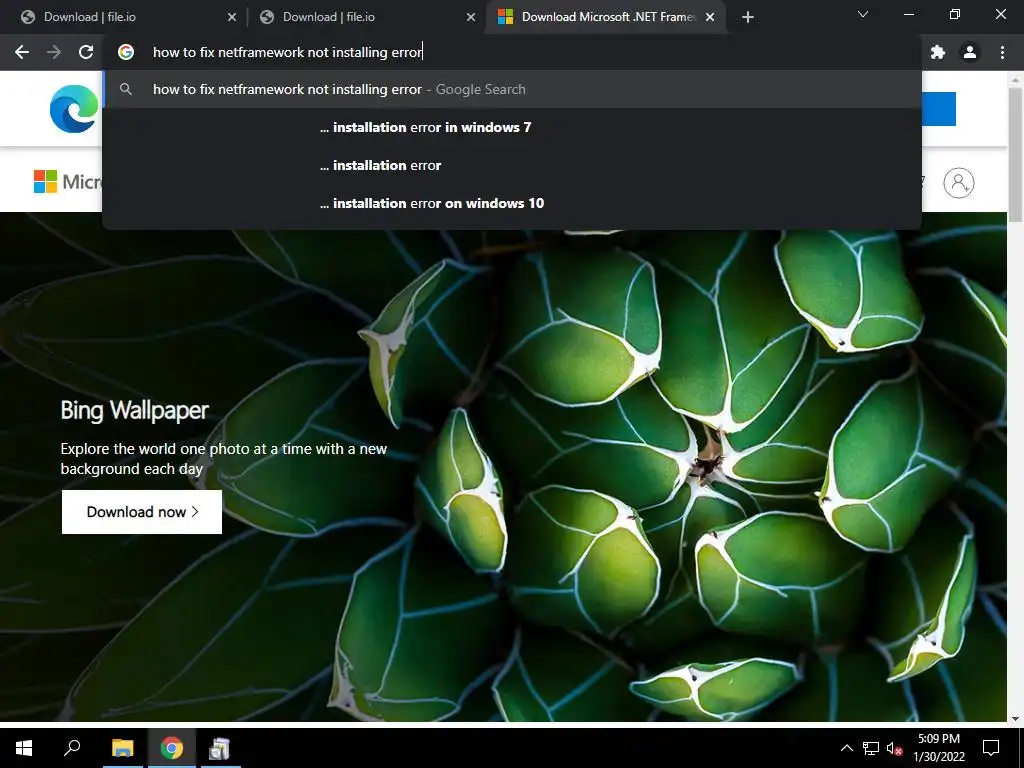
Task: Open network status tray icon
Action: (871, 748)
